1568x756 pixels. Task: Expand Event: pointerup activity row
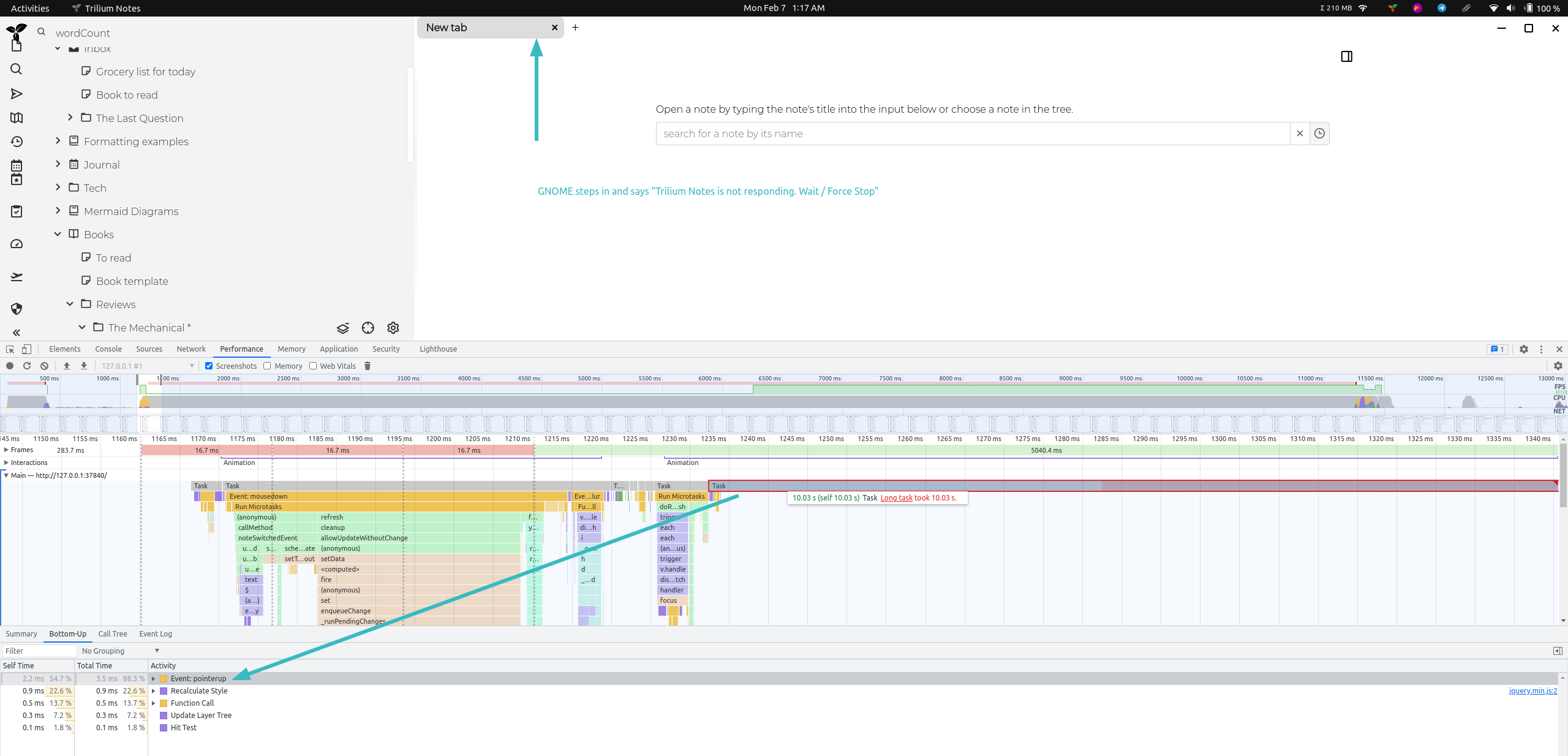[154, 678]
